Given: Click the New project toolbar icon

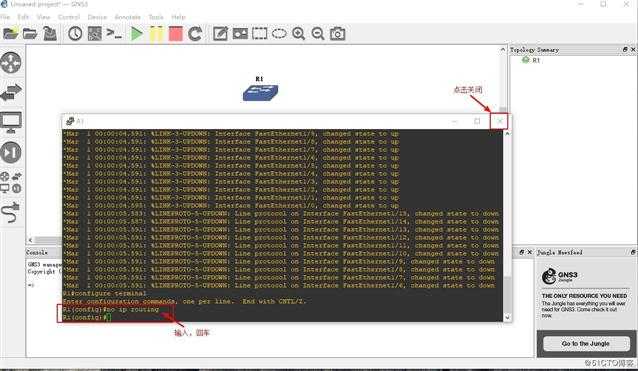Looking at the screenshot, I should click(11, 33).
